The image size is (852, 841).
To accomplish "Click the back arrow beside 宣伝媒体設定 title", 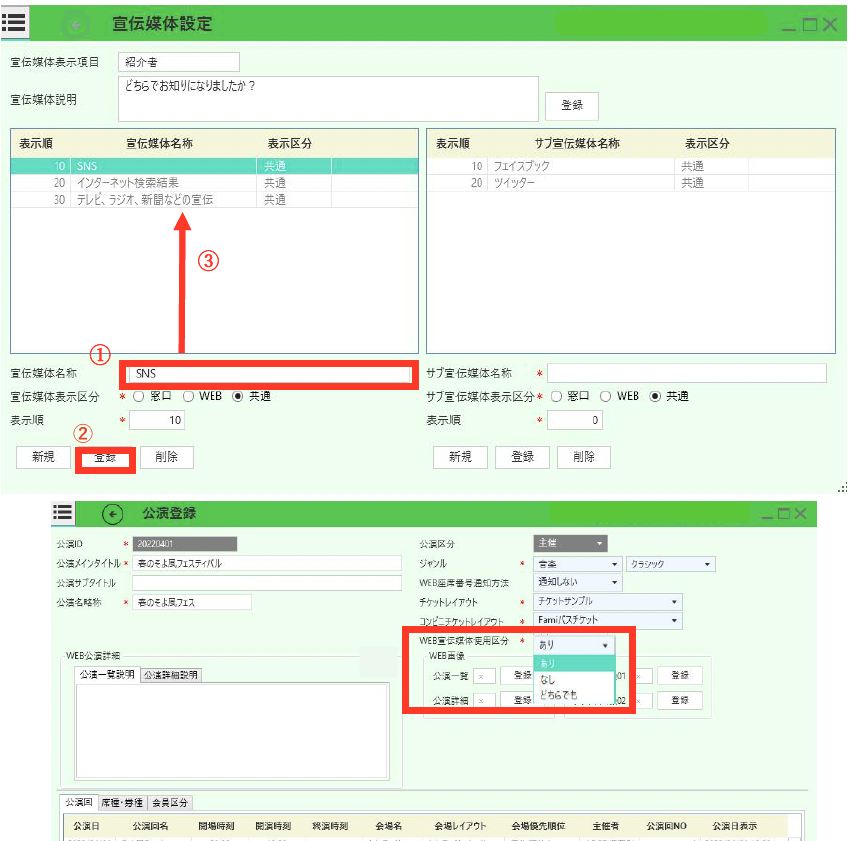I will point(74,24).
